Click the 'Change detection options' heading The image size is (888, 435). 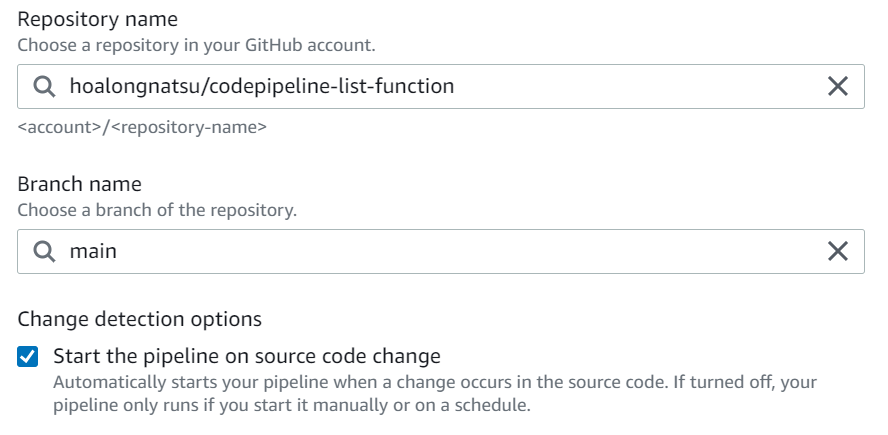click(139, 319)
